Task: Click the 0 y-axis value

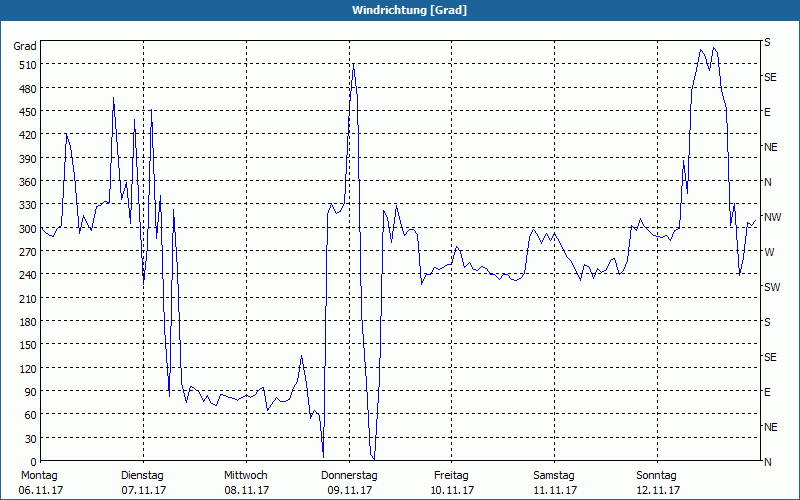Action: coord(34,462)
